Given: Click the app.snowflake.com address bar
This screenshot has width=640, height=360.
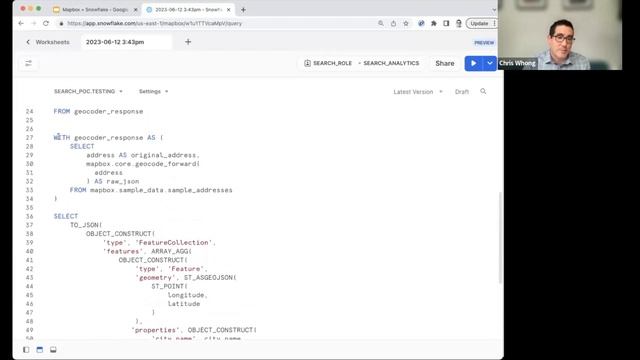Looking at the screenshot, I should (155, 23).
